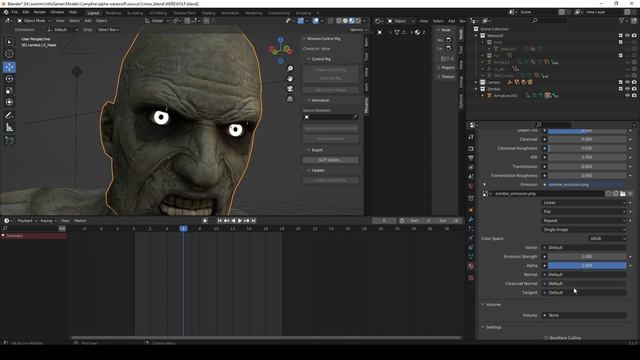This screenshot has height=360, width=640.
Task: Open the Modifiers wrench properties tab
Action: pyautogui.click(x=471, y=220)
